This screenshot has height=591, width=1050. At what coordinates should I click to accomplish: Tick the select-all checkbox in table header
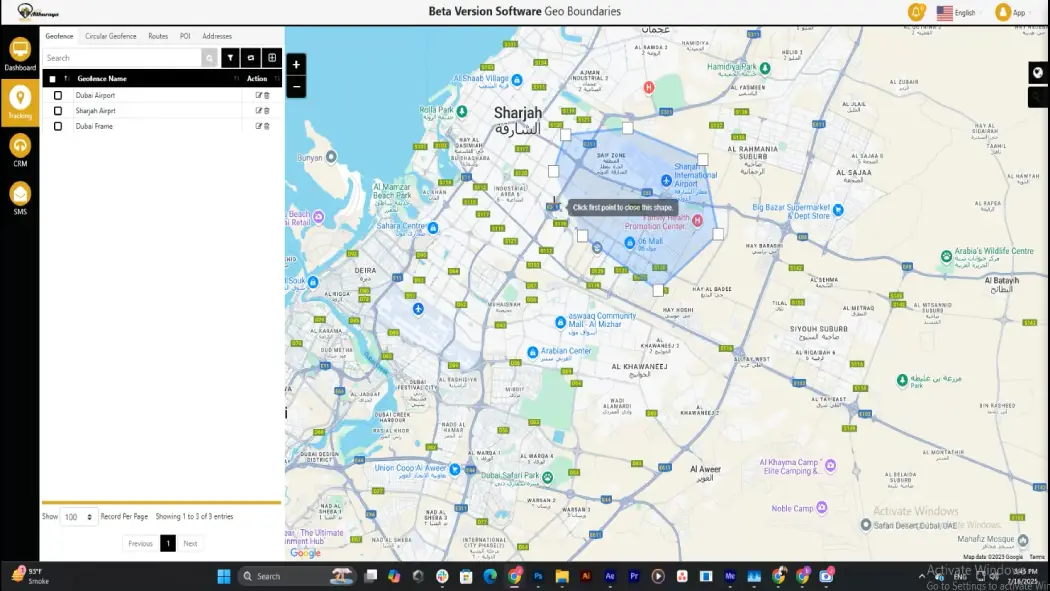point(52,79)
